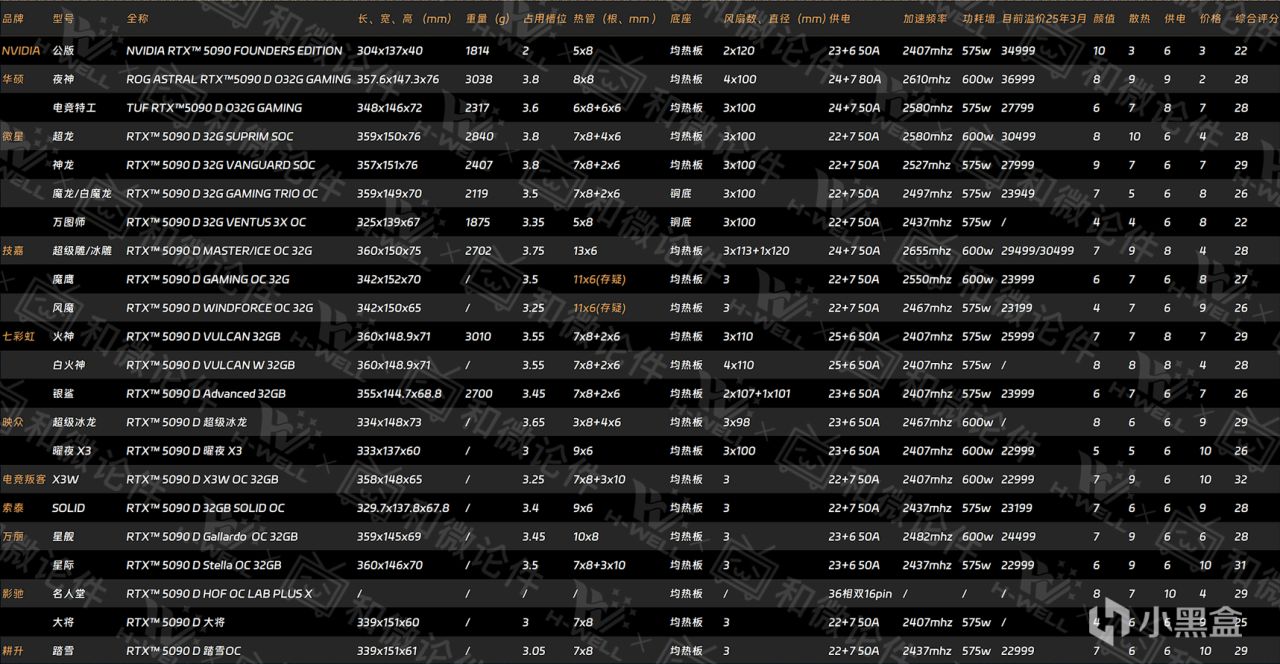The image size is (1280, 664).
Task: Select RTX 5090 D WINDFORCE OC 32G
Action: pos(219,308)
